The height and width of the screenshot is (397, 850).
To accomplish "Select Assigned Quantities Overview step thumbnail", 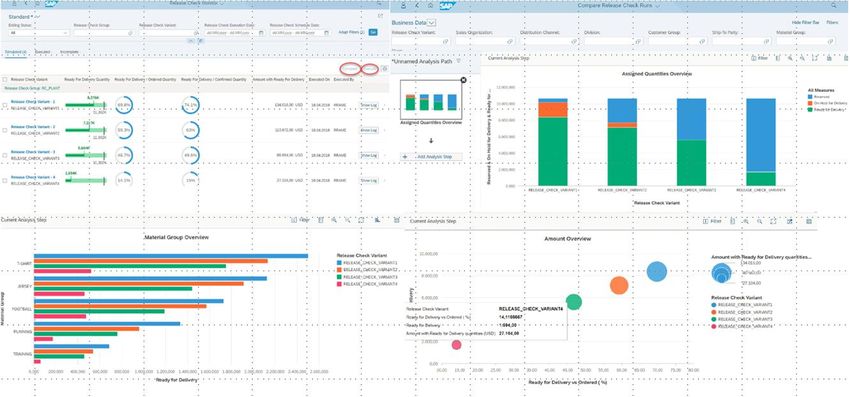I will point(431,100).
